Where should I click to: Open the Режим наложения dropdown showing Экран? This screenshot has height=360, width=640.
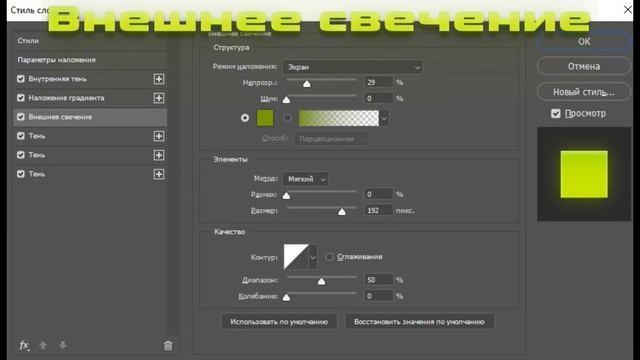[x=353, y=67]
